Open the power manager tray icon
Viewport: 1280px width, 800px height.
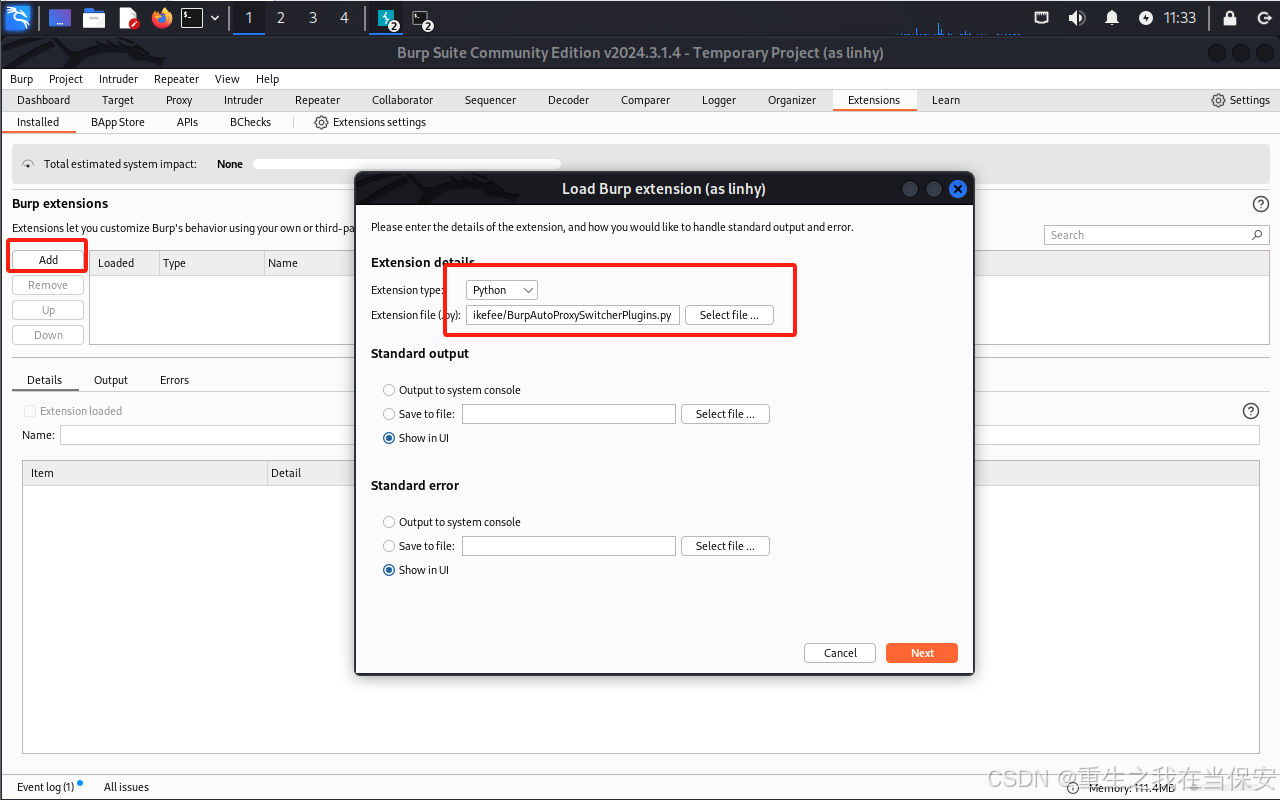click(x=1146, y=18)
